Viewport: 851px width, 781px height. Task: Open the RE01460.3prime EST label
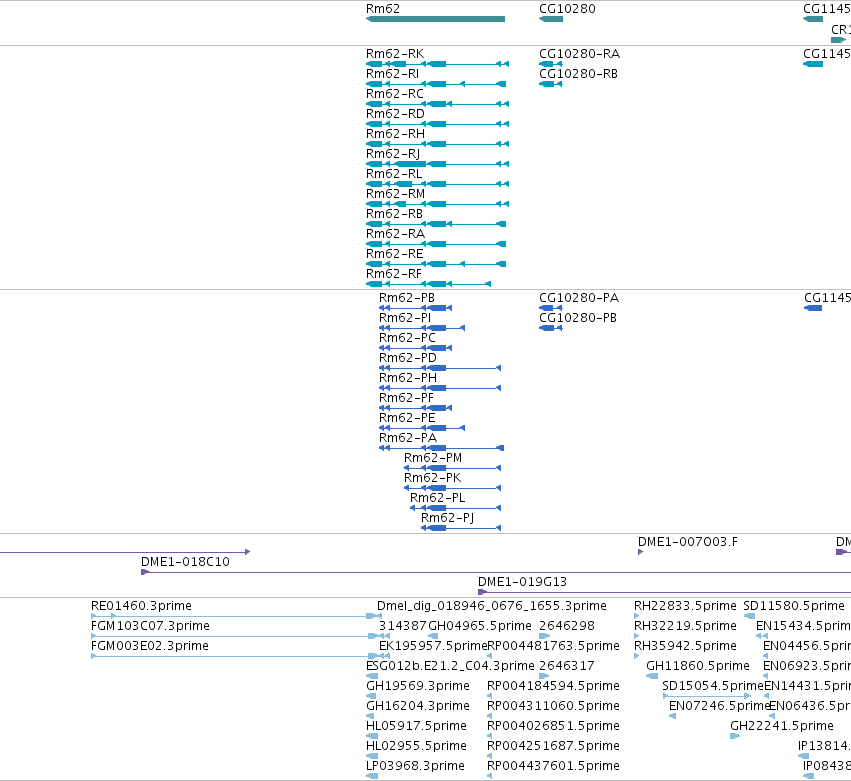[141, 606]
